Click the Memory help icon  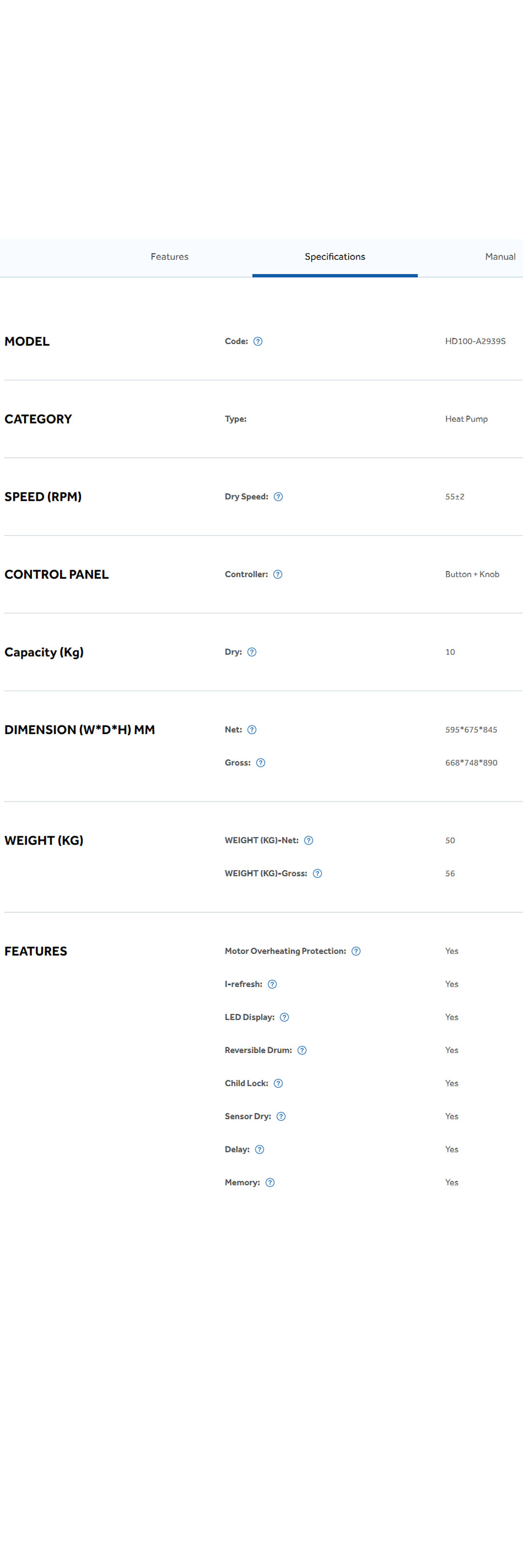[x=270, y=1182]
